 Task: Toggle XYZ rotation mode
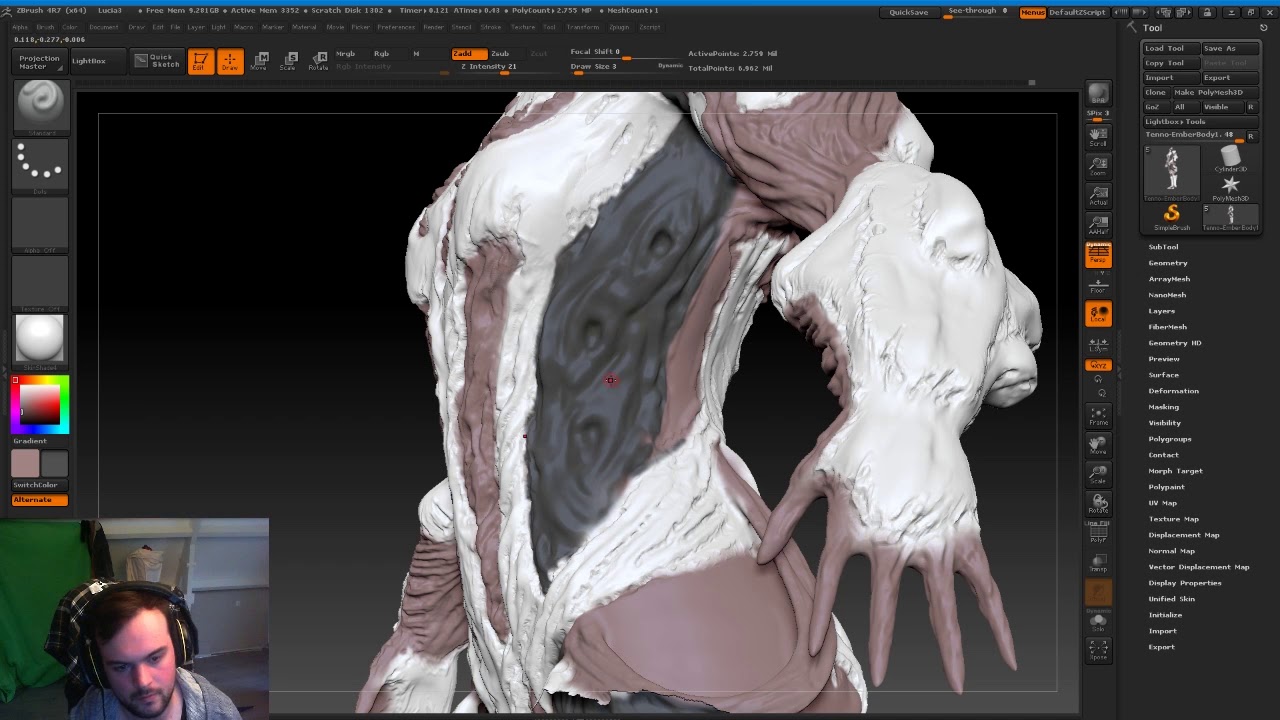tap(1098, 365)
